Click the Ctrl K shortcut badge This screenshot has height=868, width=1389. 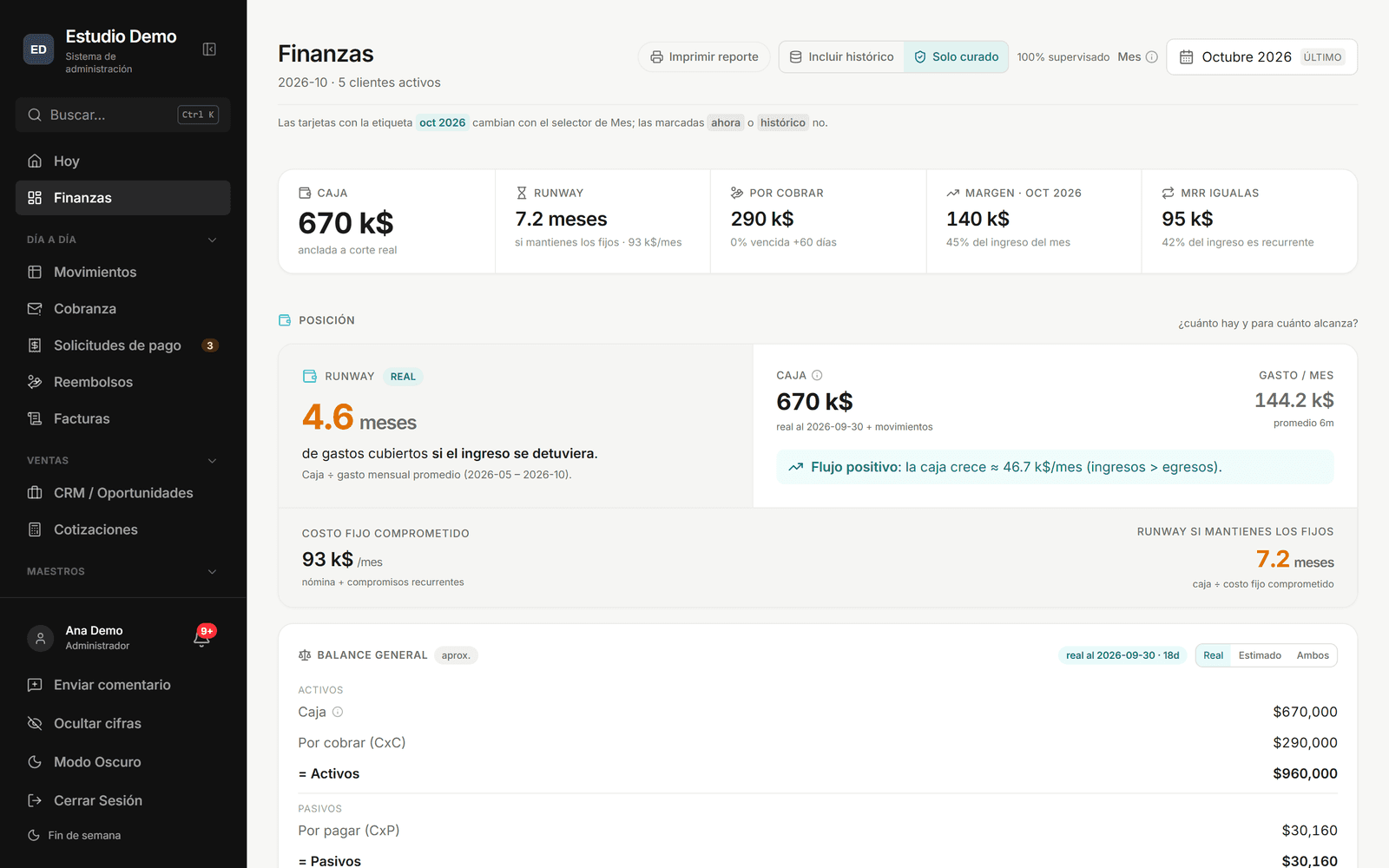point(198,115)
